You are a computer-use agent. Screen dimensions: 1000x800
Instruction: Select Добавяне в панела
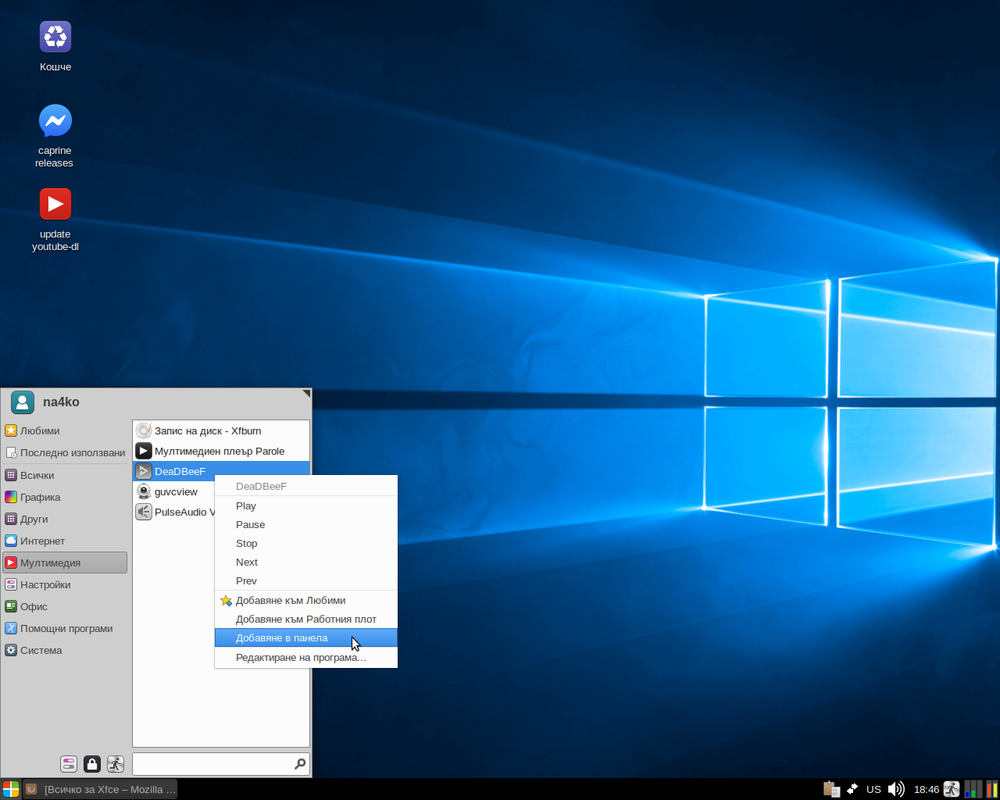coord(306,638)
